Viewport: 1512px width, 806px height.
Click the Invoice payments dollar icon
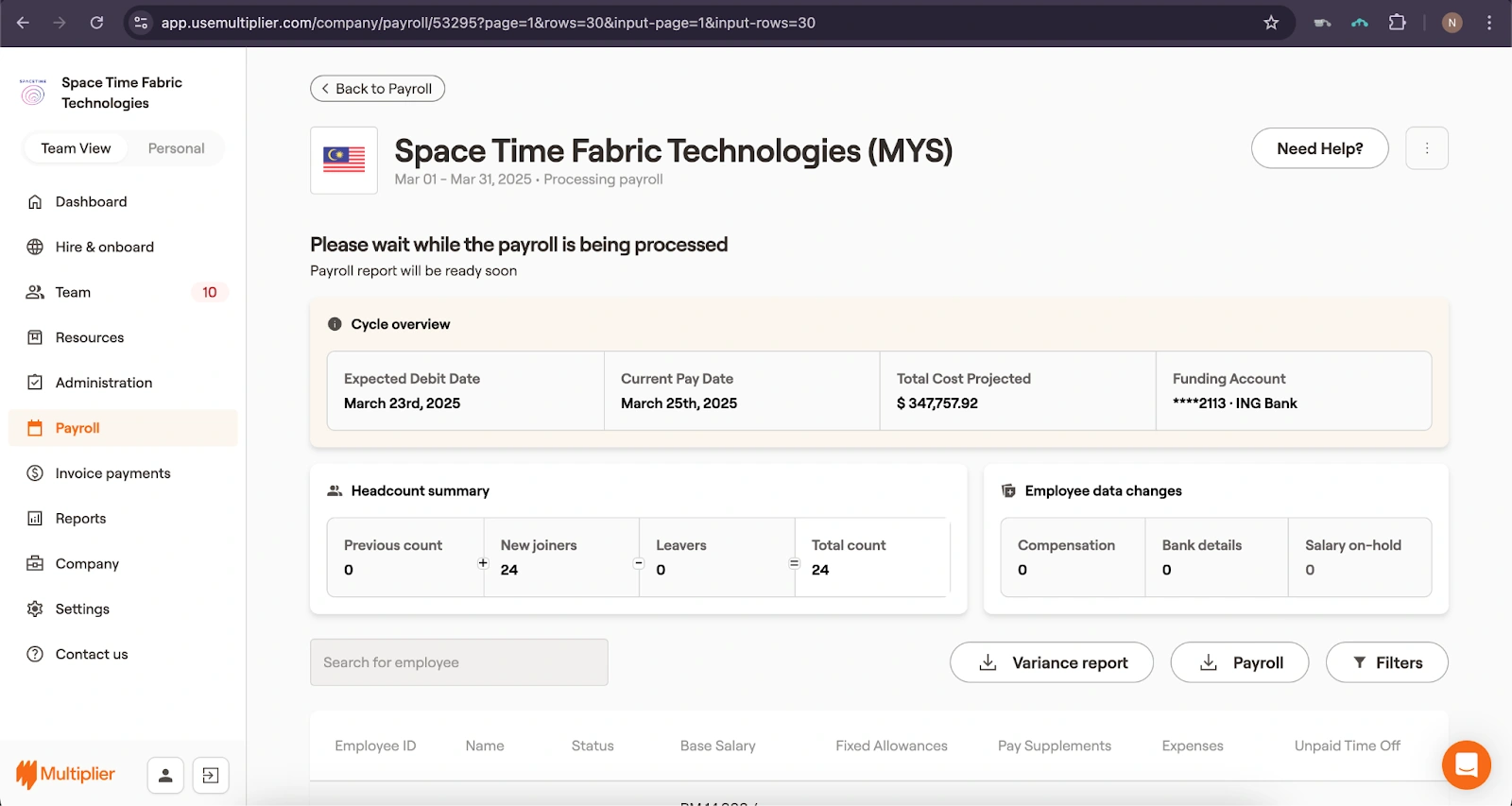click(x=35, y=473)
